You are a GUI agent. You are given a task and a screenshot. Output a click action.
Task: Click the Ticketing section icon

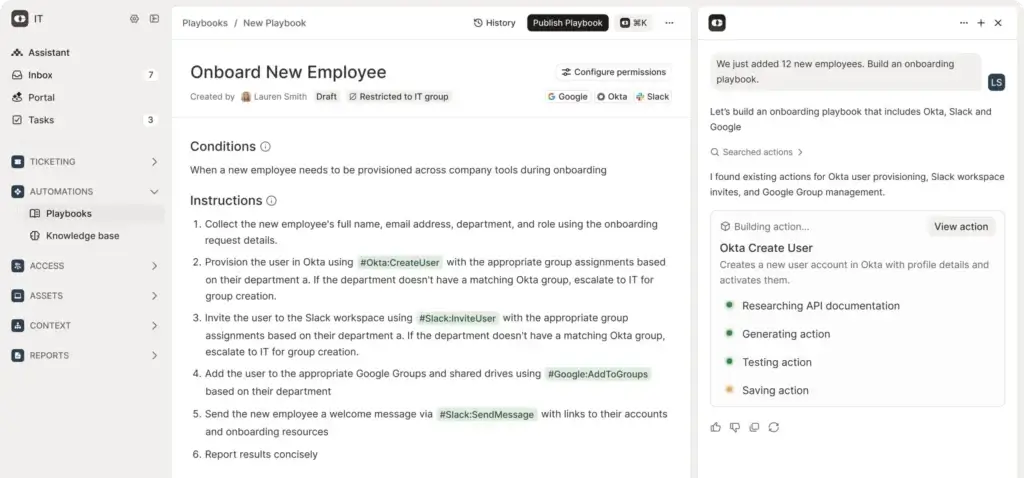coord(18,162)
